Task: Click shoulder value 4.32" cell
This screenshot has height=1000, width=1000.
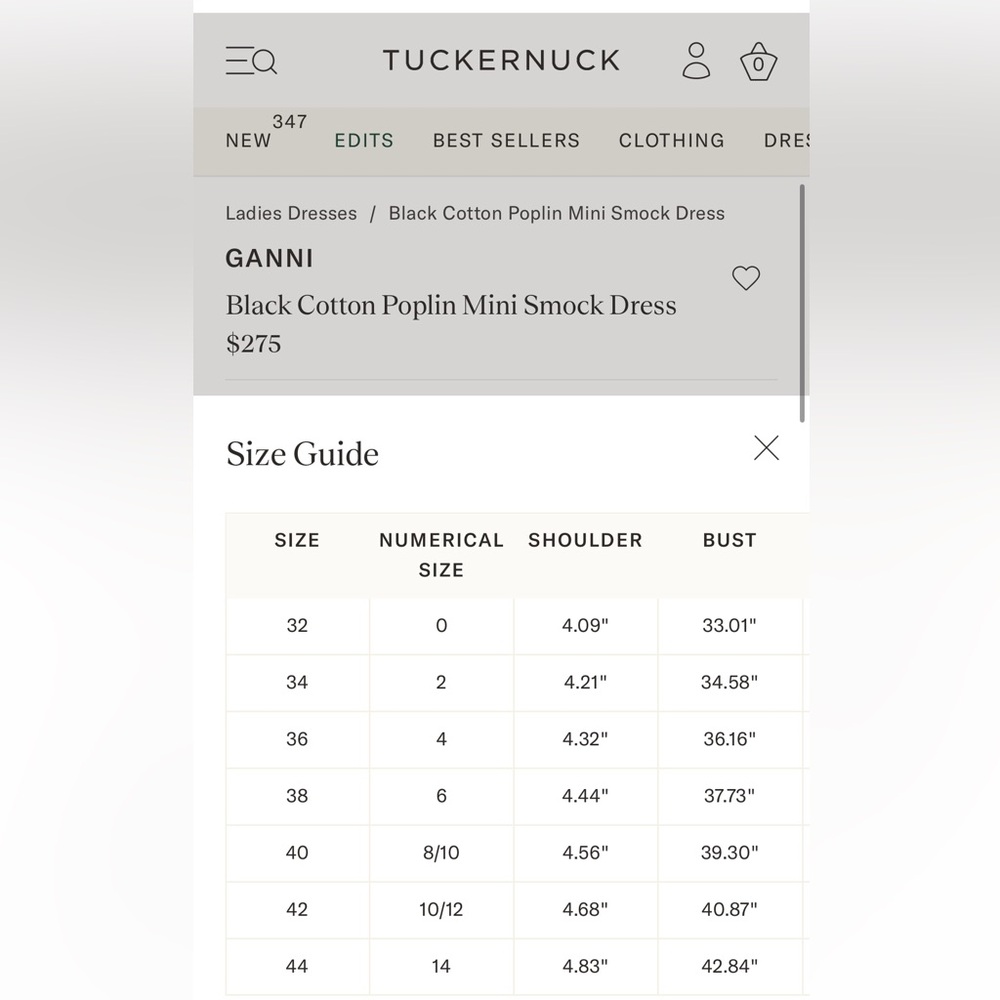Action: click(585, 739)
